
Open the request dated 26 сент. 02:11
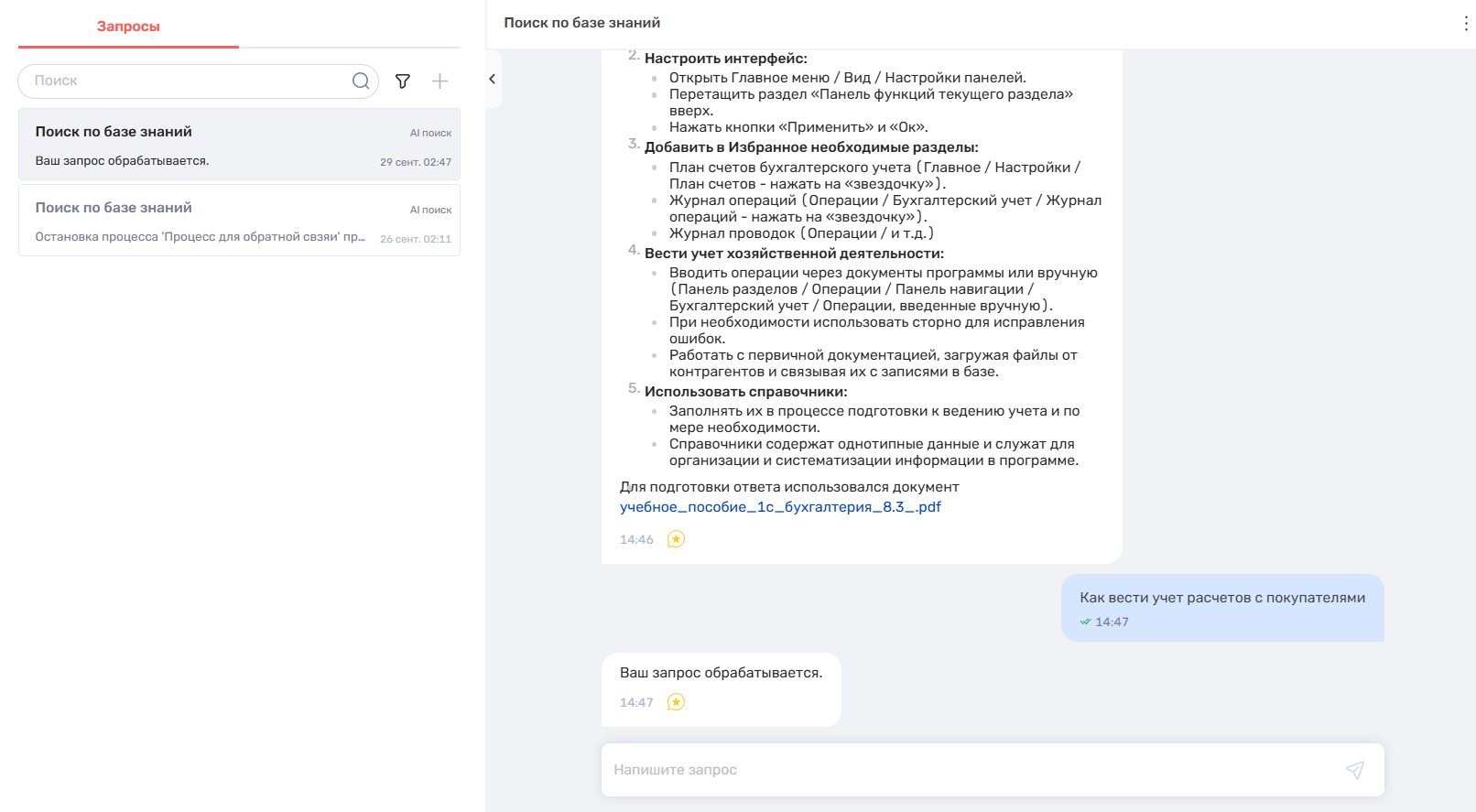239,222
